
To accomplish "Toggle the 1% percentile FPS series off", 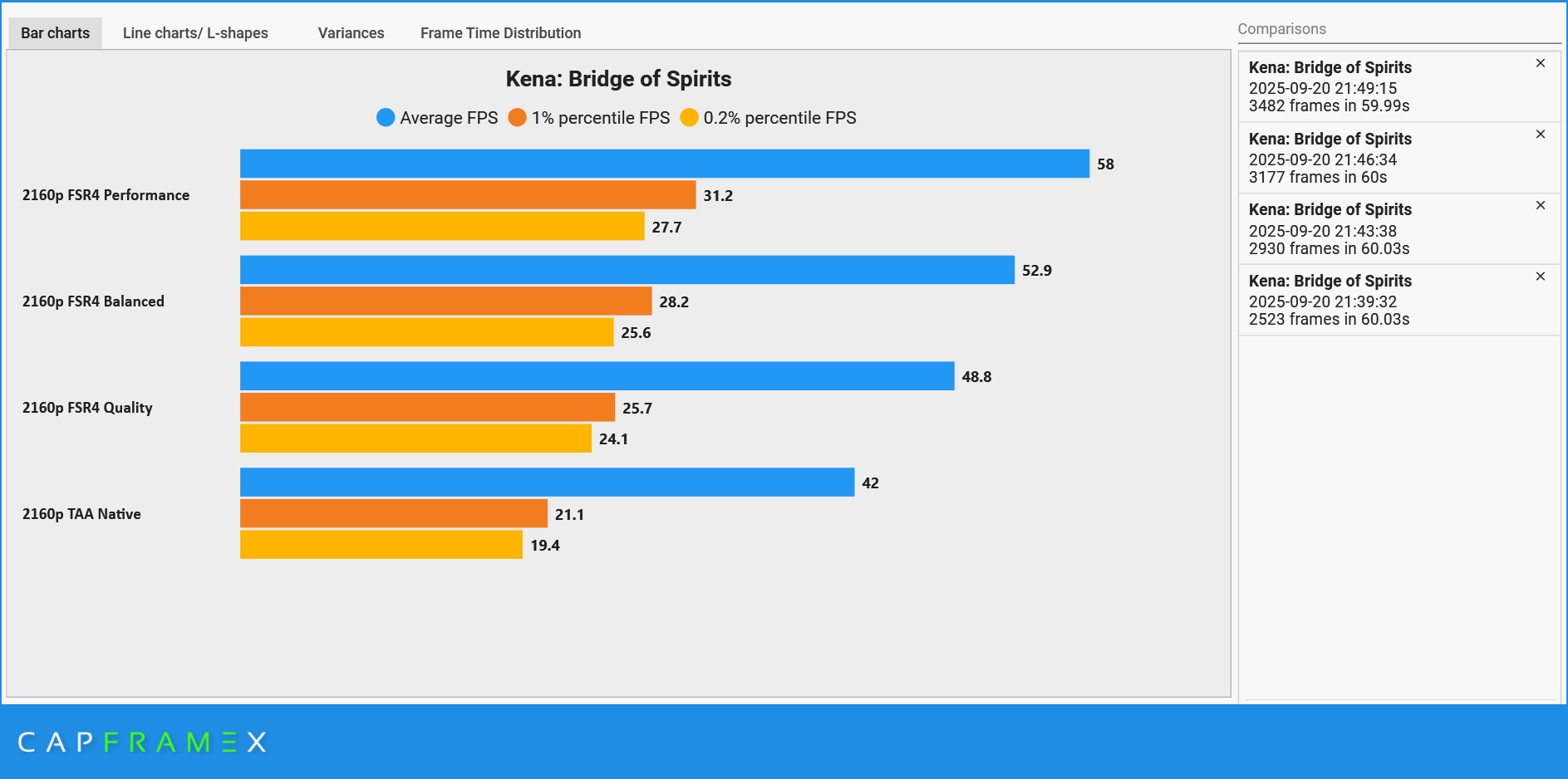I will [590, 117].
